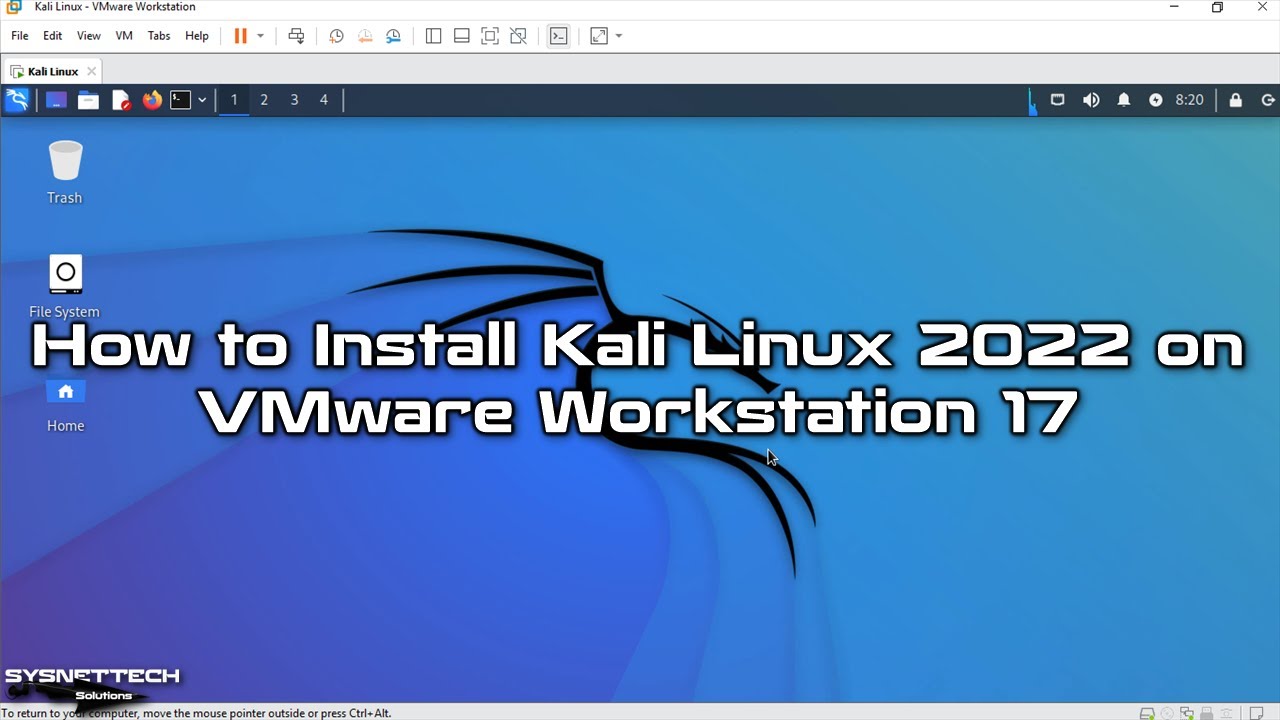Click the stretch guest display icon
Viewport: 1280px width, 720px height.
point(599,36)
